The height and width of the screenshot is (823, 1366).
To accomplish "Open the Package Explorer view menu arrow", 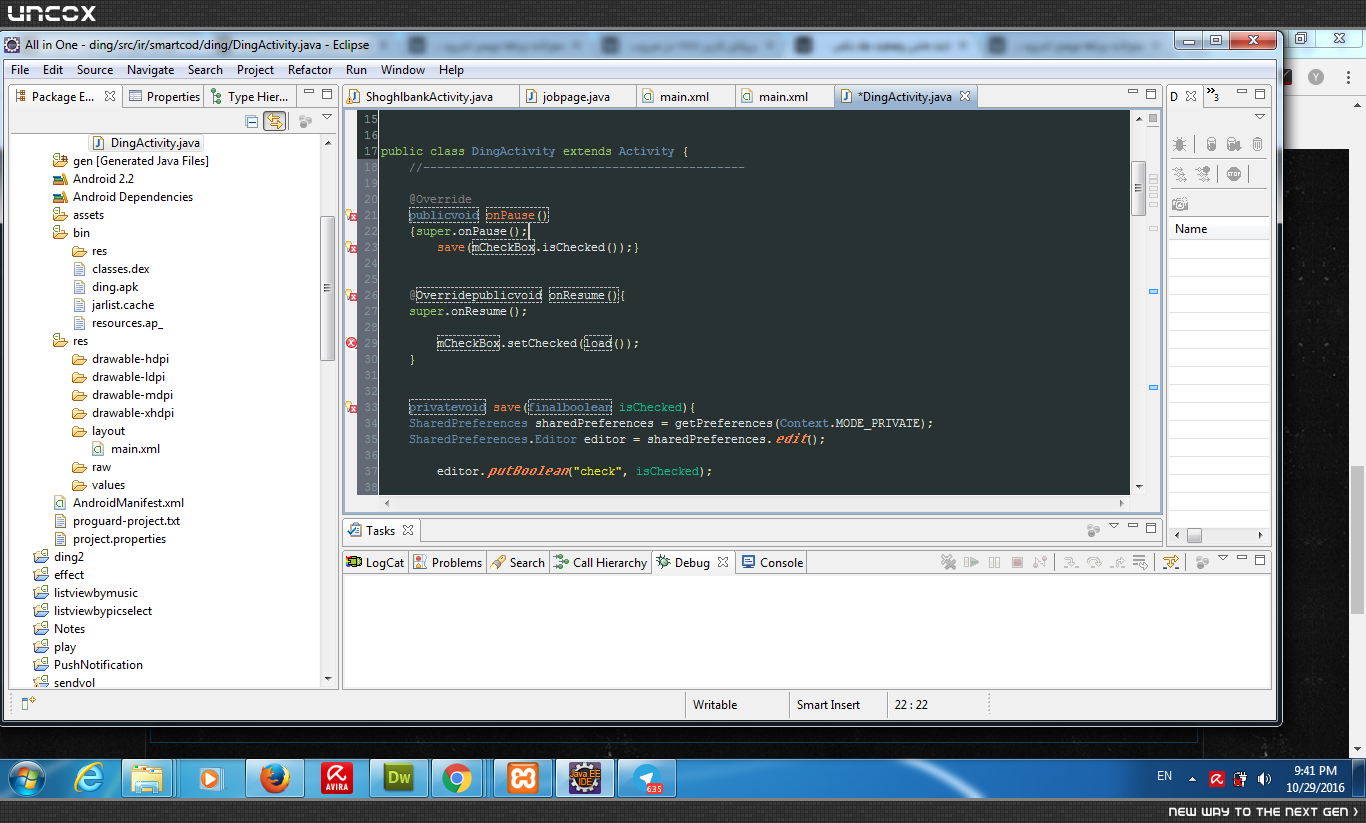I will click(x=327, y=119).
